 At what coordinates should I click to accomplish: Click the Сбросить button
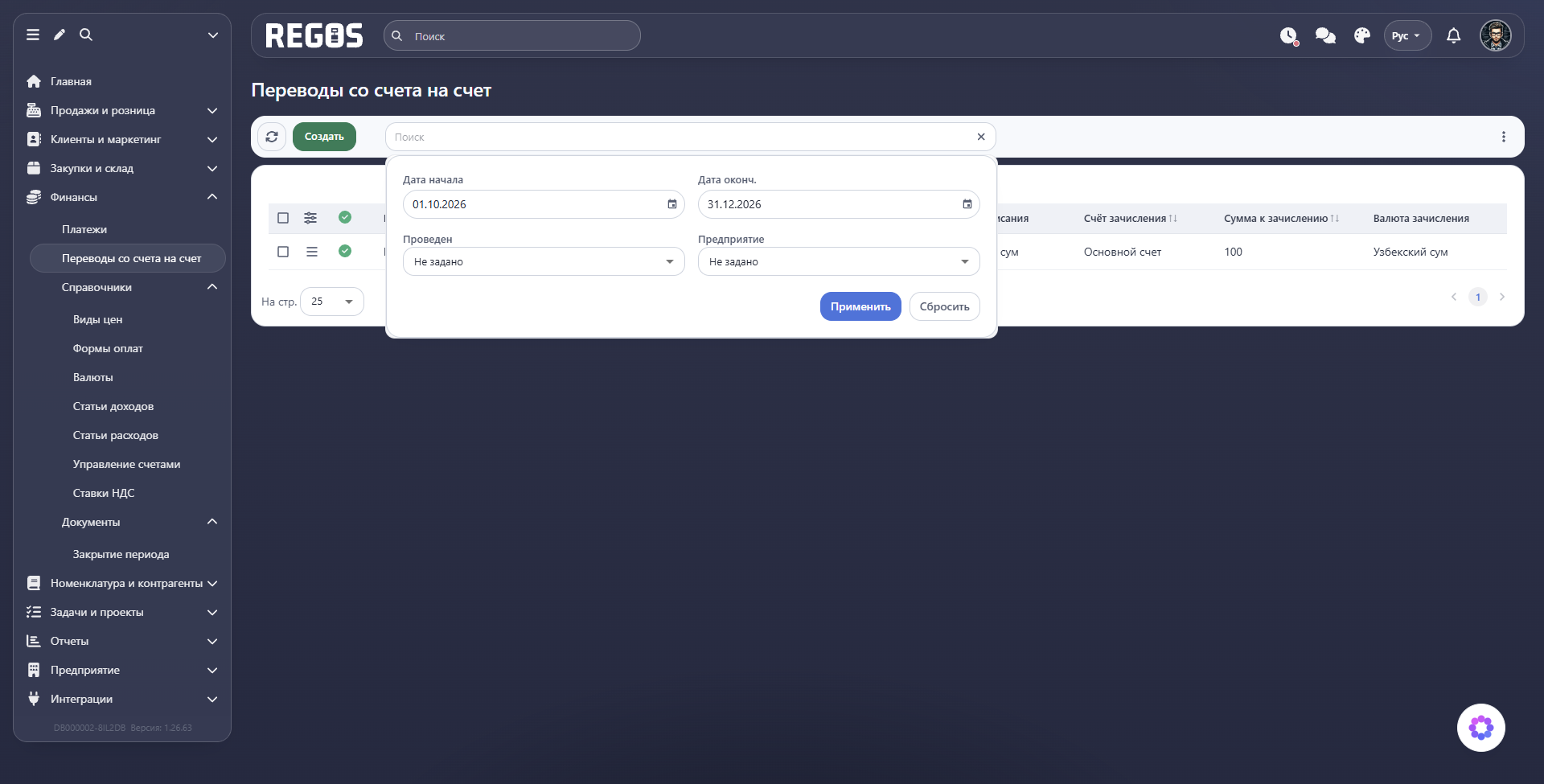point(945,306)
